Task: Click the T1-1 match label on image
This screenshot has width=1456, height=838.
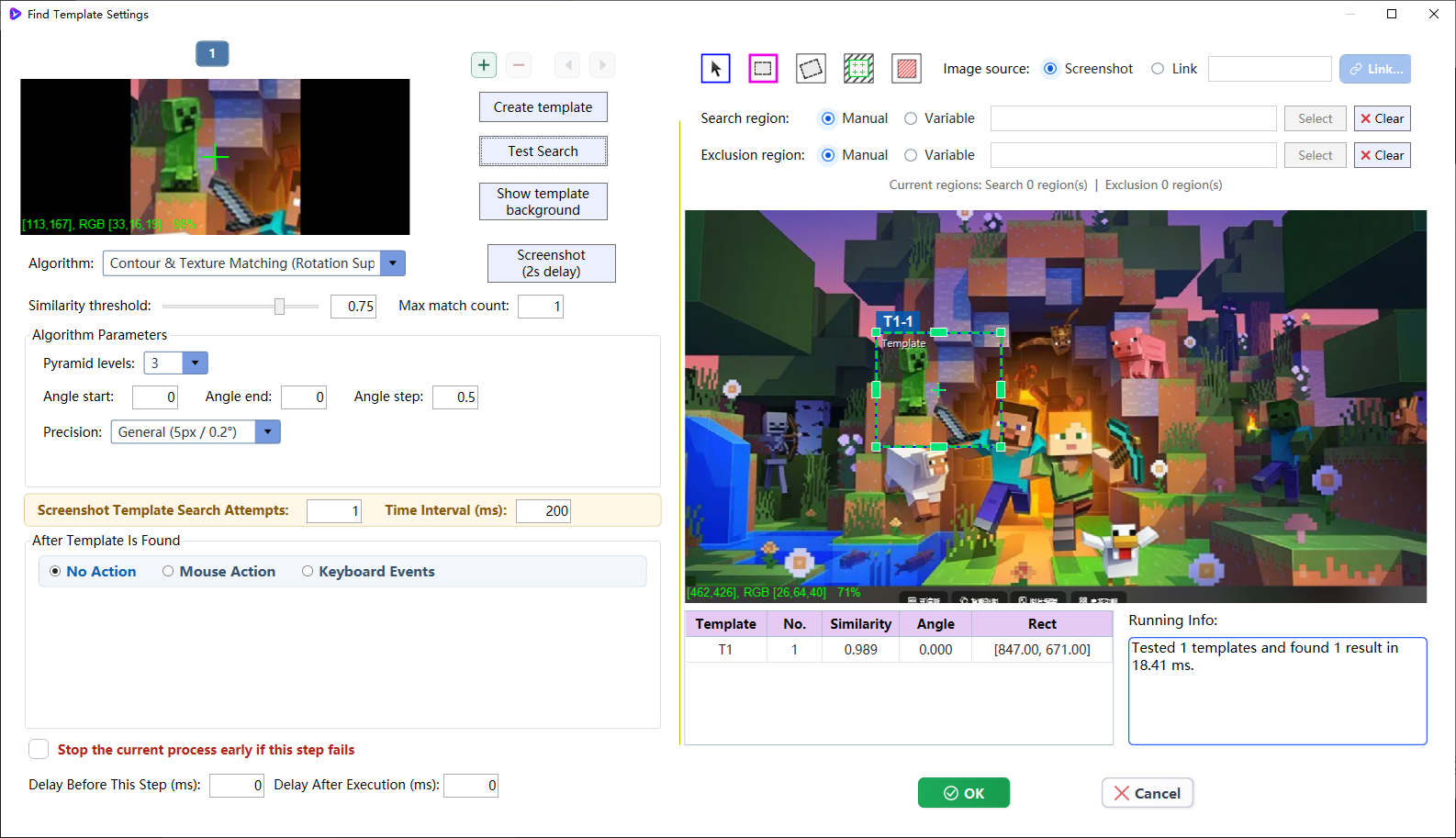Action: [x=898, y=321]
